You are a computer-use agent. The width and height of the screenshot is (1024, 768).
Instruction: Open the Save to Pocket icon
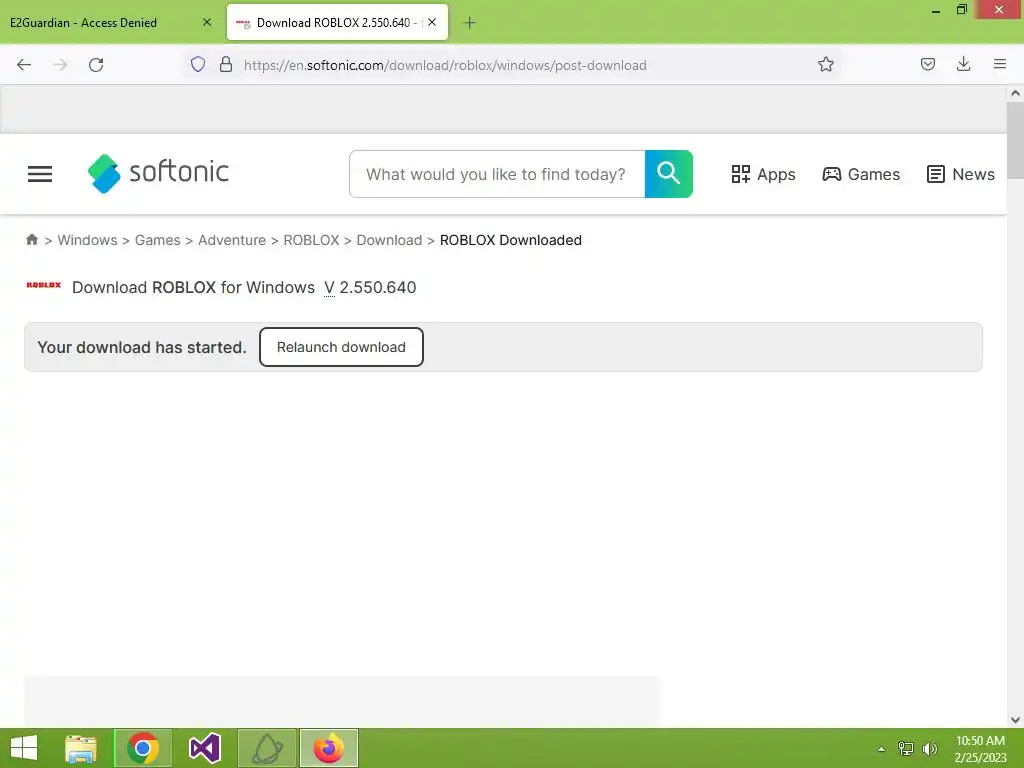click(927, 64)
